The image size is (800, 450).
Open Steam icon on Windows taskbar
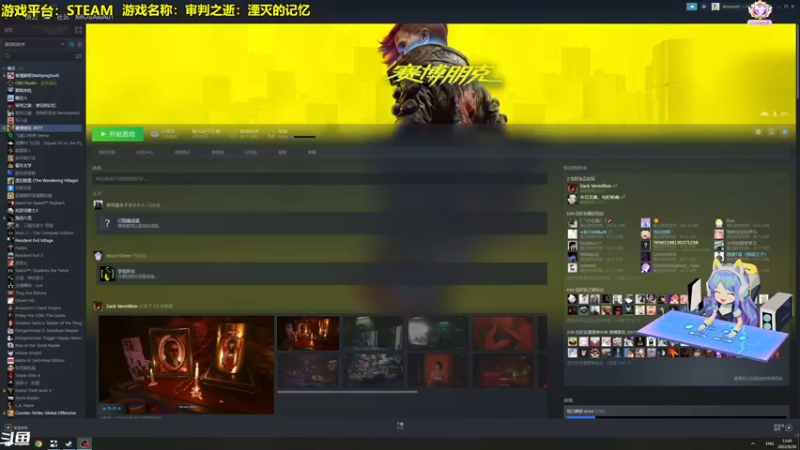[69, 443]
